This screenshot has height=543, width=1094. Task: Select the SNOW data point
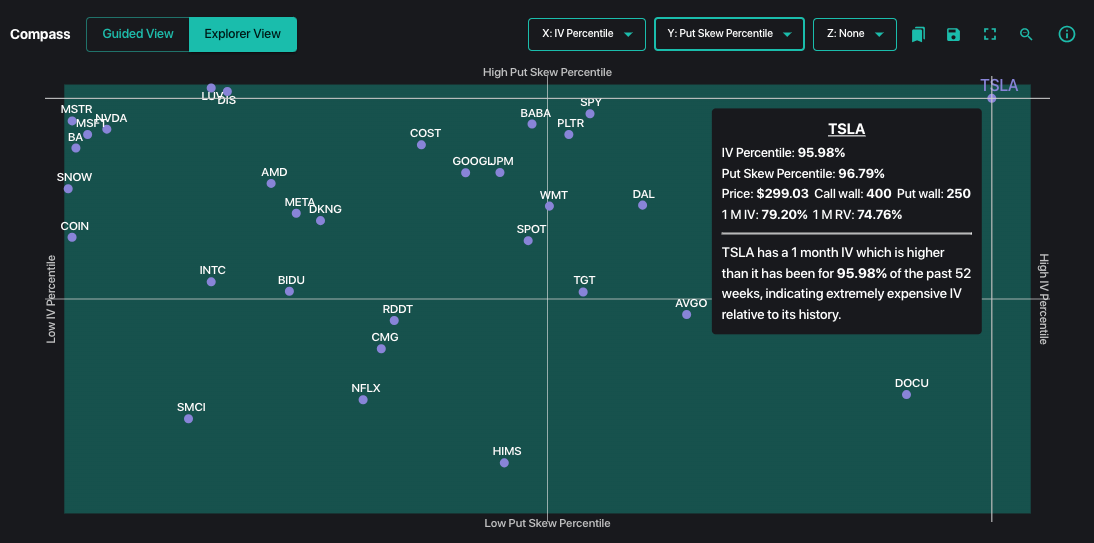(68, 189)
